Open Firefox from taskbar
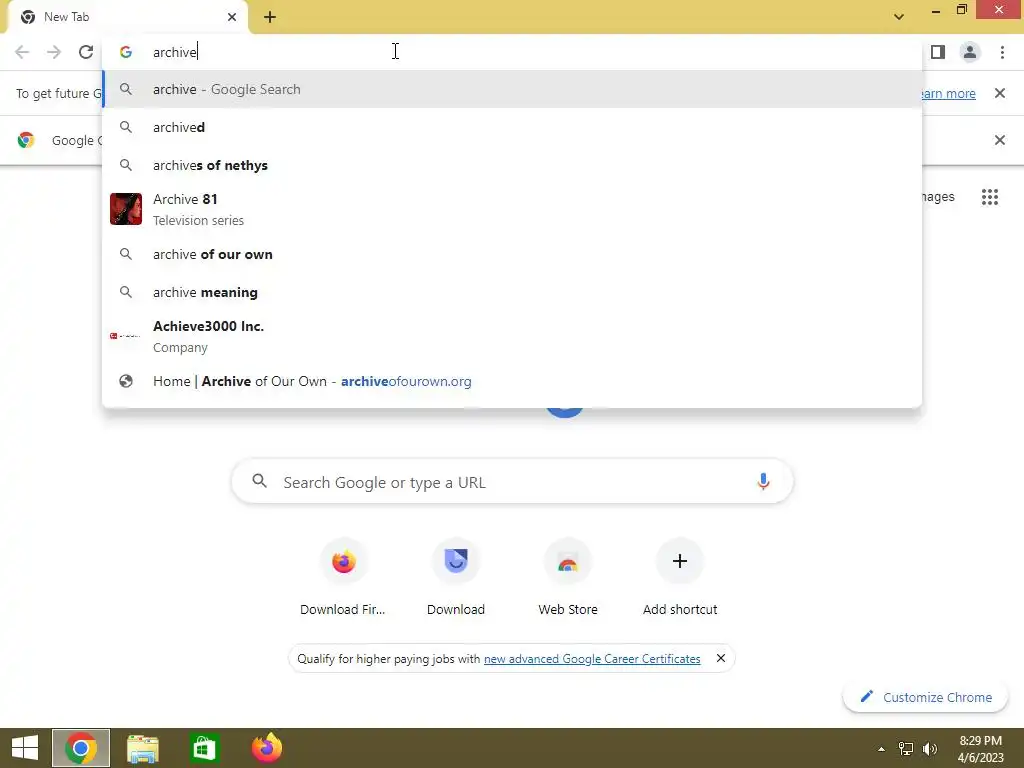The height and width of the screenshot is (768, 1024). tap(266, 748)
